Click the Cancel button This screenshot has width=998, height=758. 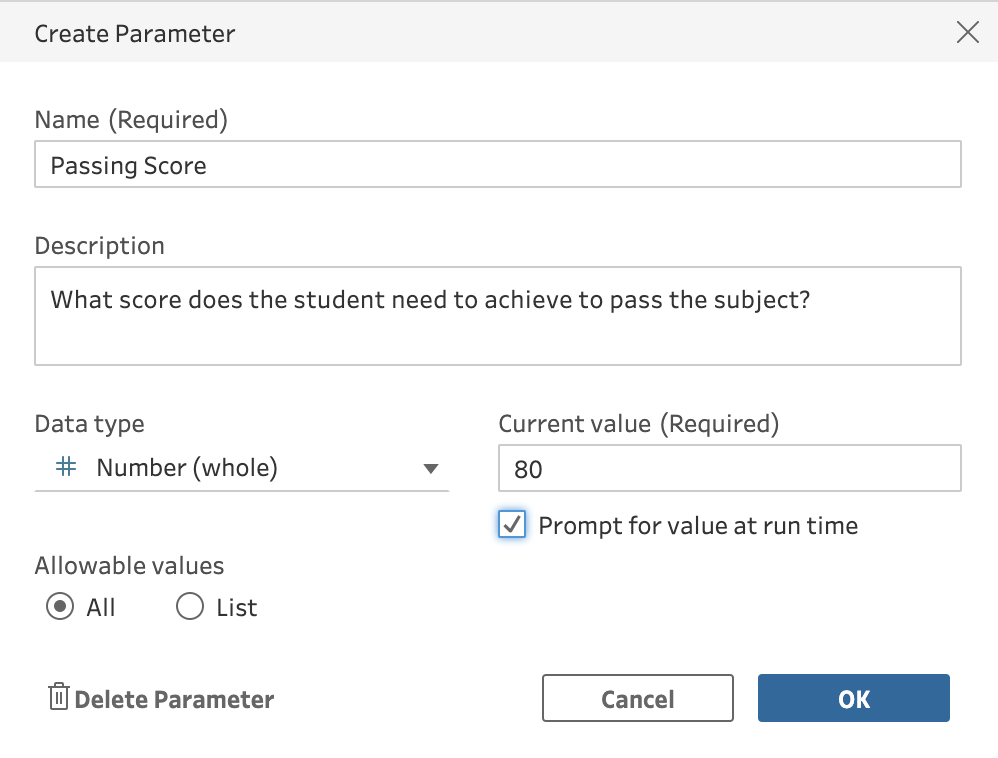[x=638, y=699]
